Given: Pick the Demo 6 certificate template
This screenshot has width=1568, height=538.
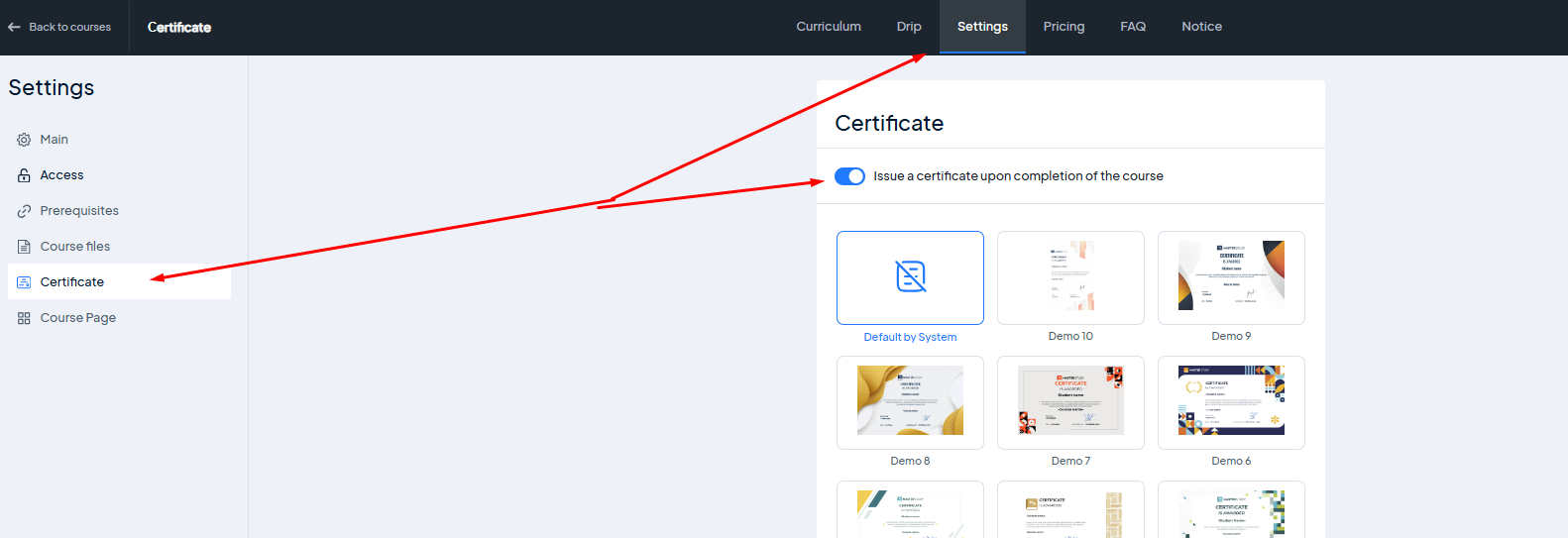Looking at the screenshot, I should pyautogui.click(x=1231, y=402).
